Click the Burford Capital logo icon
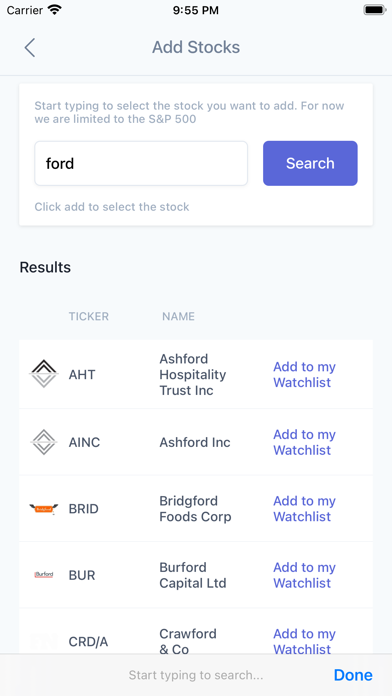The image size is (392, 696). pyautogui.click(x=44, y=575)
